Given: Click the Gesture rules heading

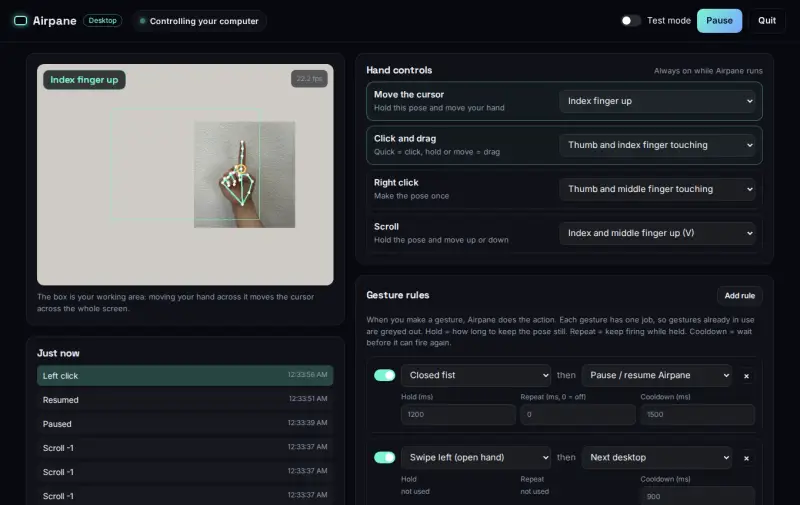Looking at the screenshot, I should point(397,295).
